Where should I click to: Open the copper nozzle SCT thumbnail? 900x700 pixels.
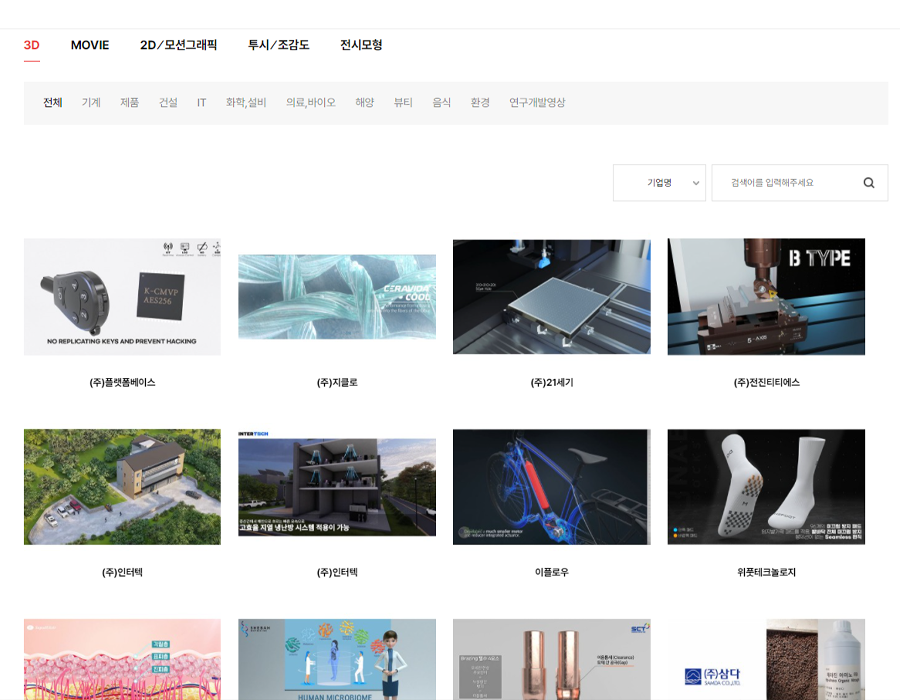pos(552,659)
